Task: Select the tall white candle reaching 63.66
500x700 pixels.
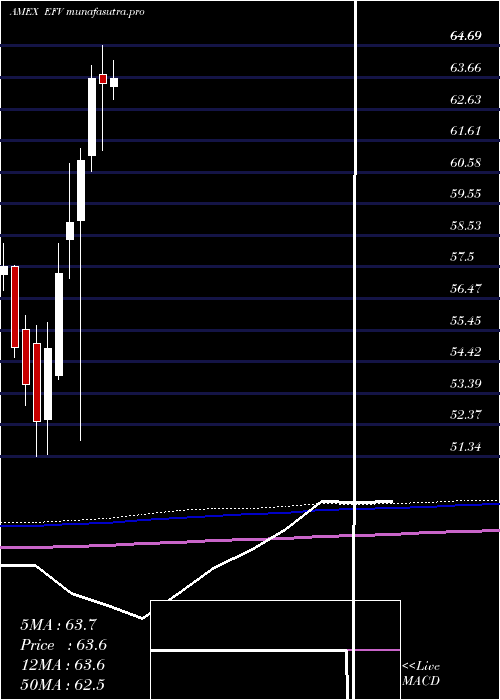Action: coord(92,117)
